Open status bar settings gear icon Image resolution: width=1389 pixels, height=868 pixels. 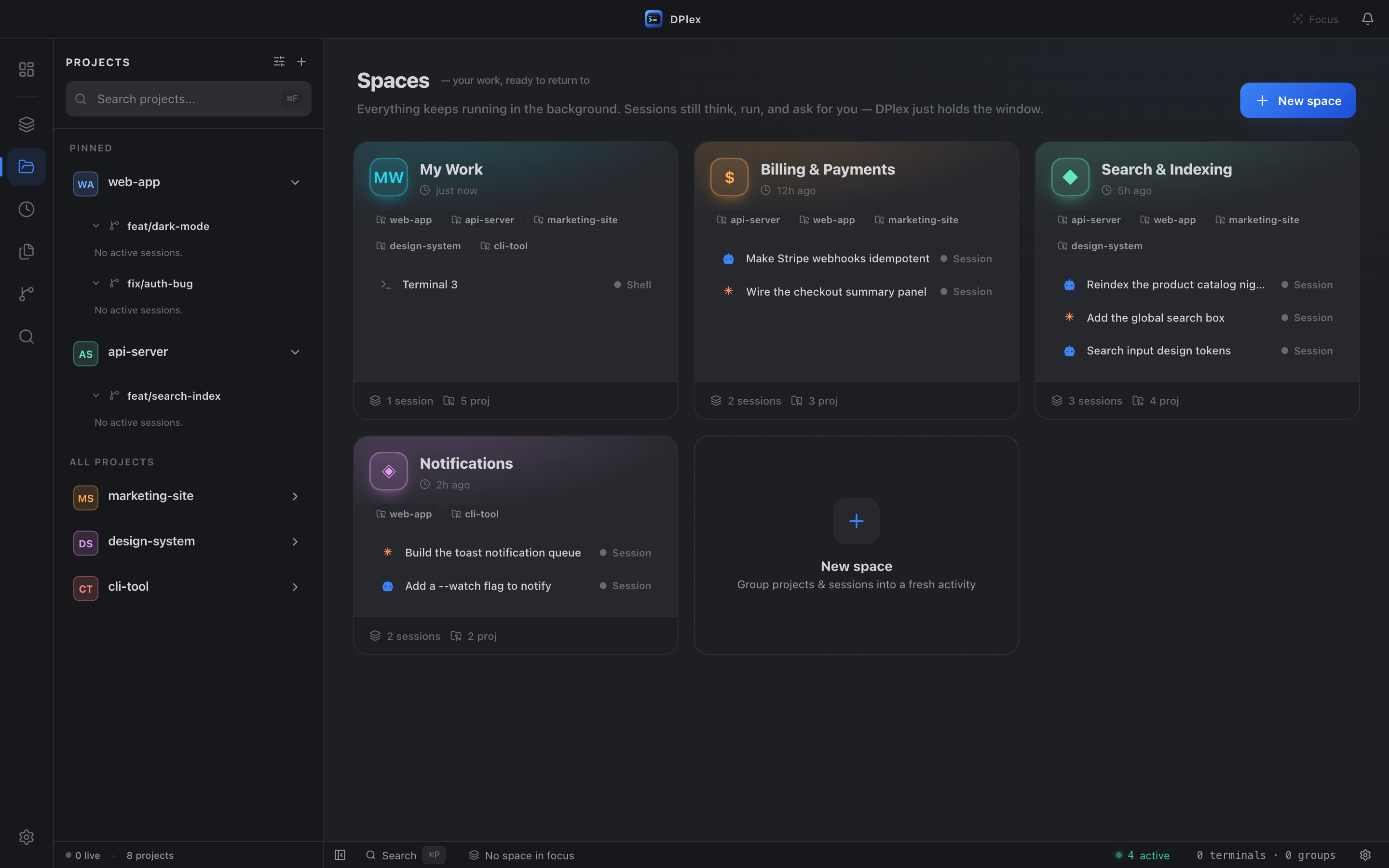click(x=1365, y=855)
